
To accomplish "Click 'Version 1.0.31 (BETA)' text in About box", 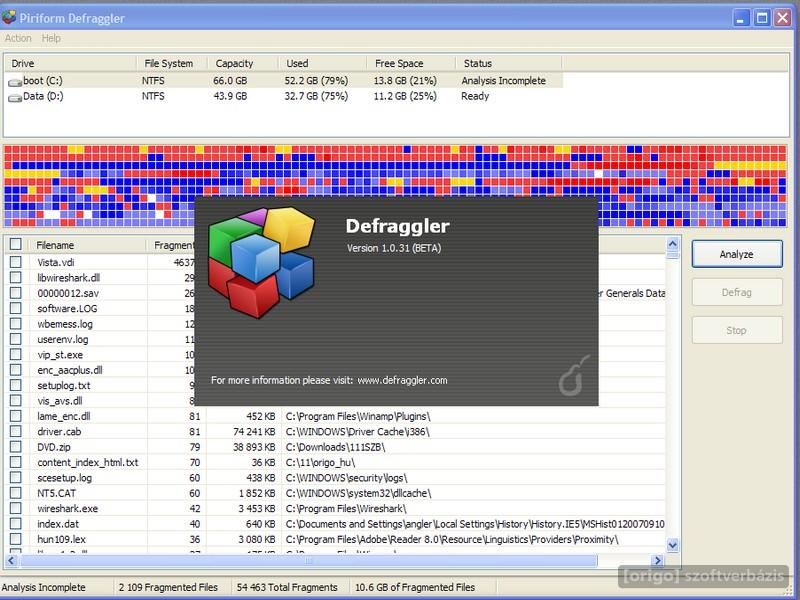I will (394, 248).
